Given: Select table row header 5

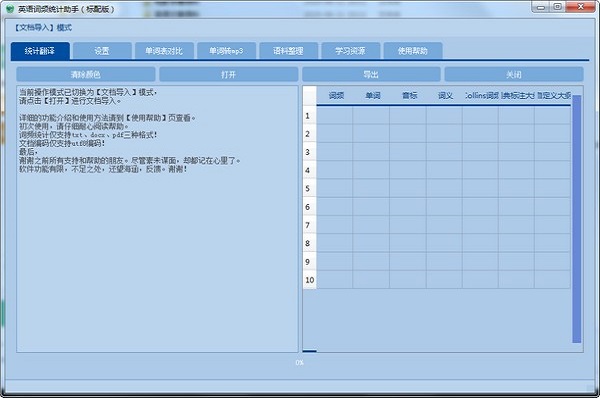Looking at the screenshot, I should coord(310,188).
